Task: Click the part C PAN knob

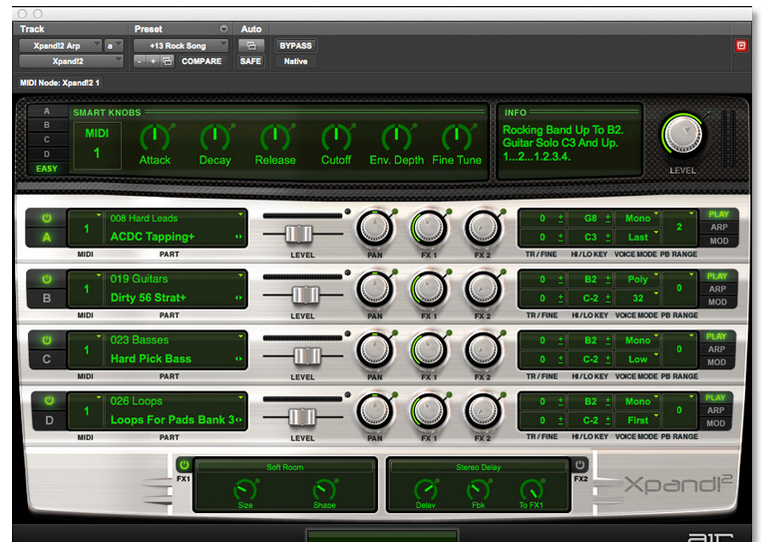Action: 375,350
